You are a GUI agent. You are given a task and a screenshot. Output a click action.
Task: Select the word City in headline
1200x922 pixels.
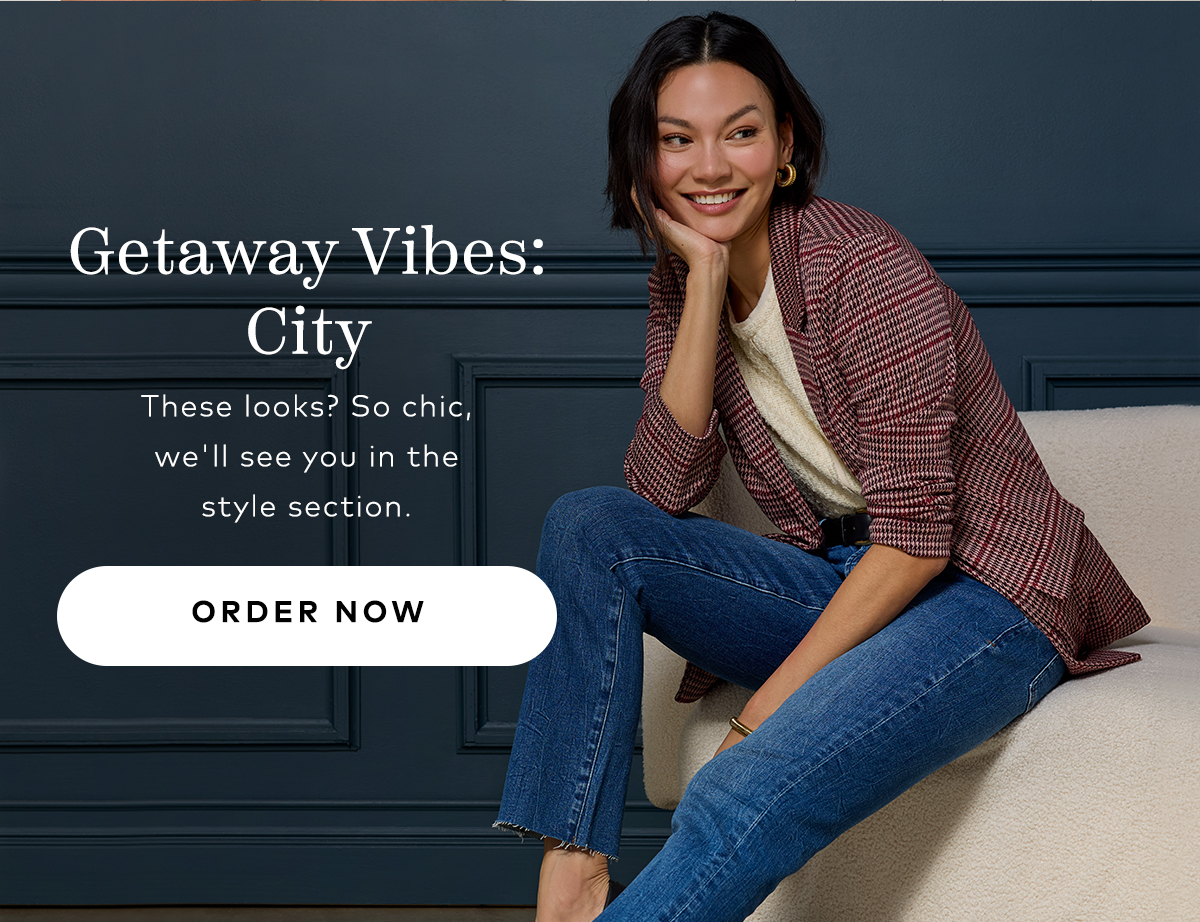point(308,334)
